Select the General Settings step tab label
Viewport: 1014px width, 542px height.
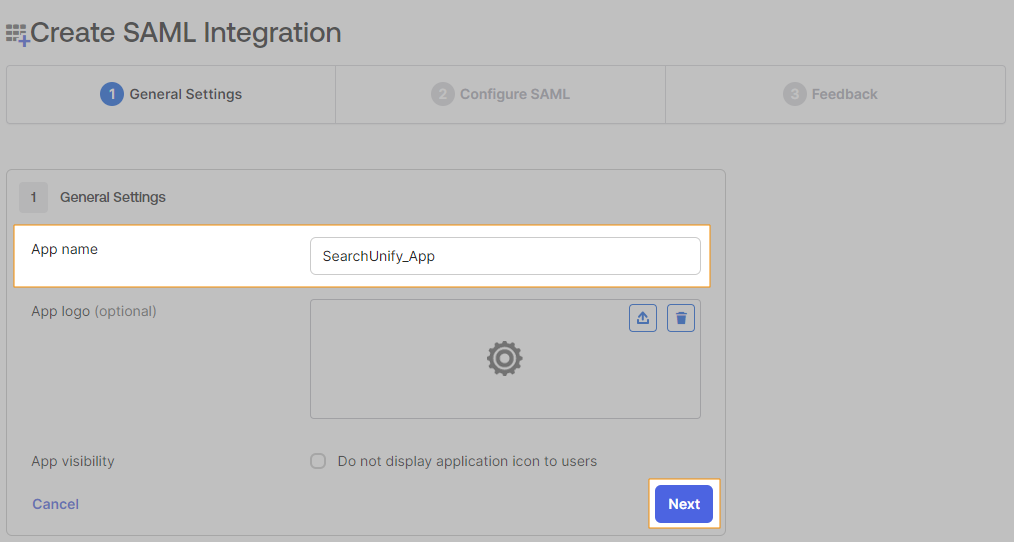click(186, 94)
